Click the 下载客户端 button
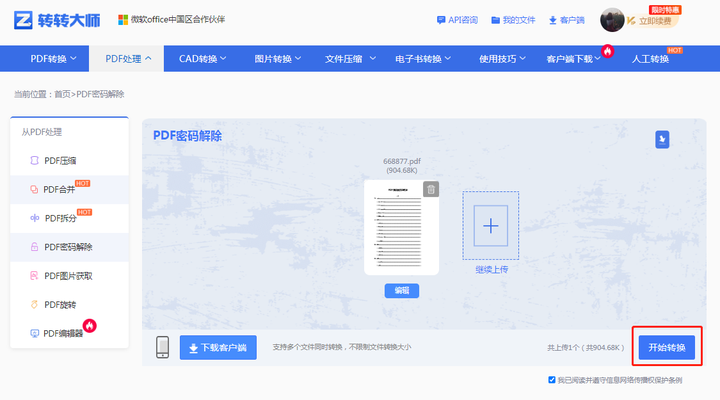This screenshot has width=720, height=400. pos(218,347)
